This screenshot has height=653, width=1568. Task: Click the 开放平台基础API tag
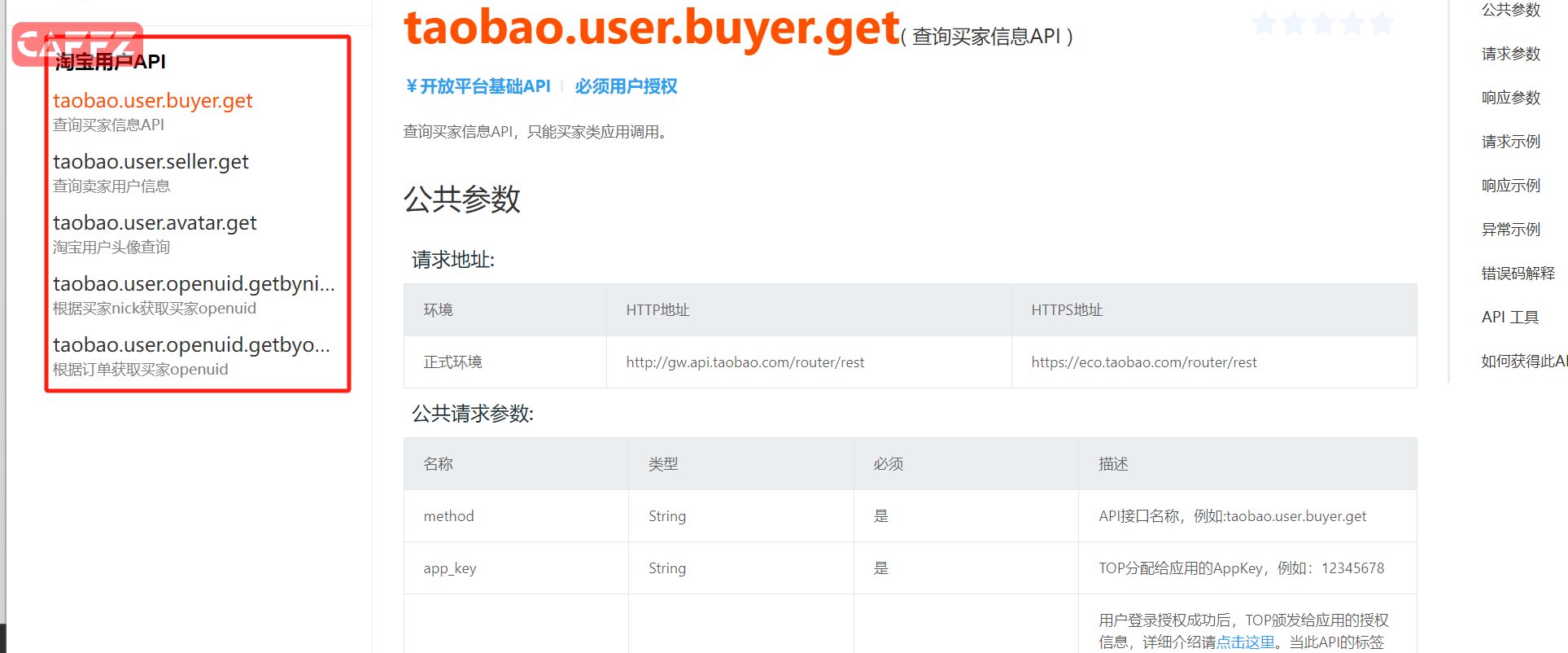478,86
